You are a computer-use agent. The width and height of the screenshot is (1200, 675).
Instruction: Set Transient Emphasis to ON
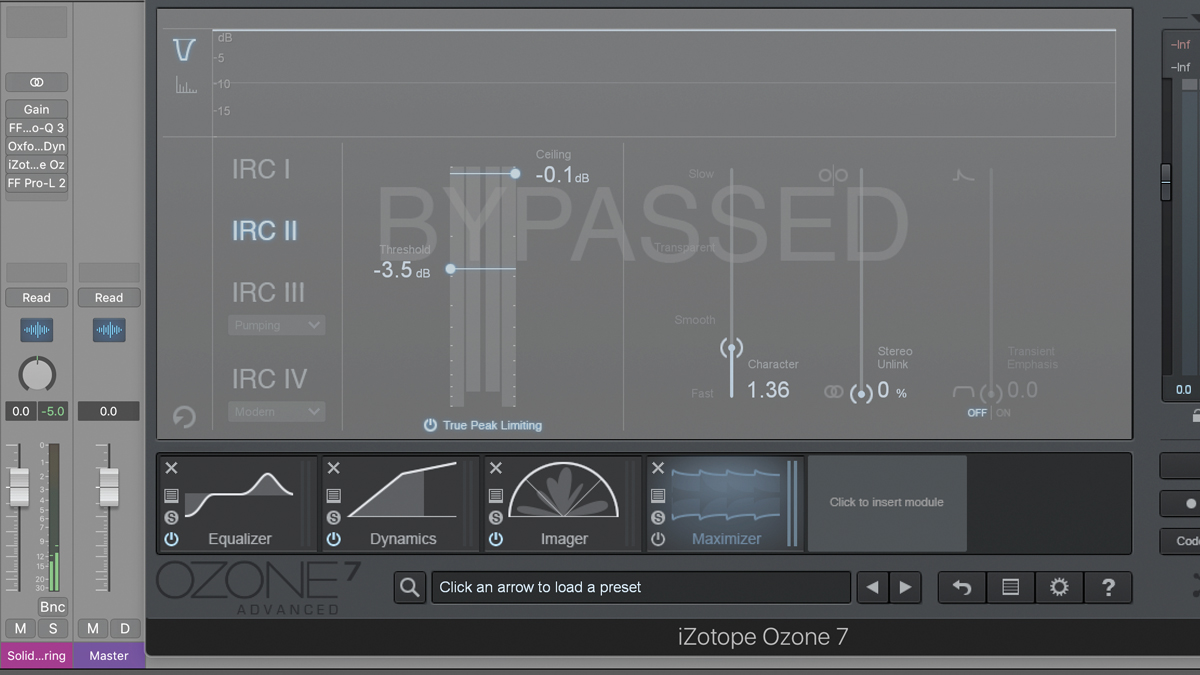1003,413
